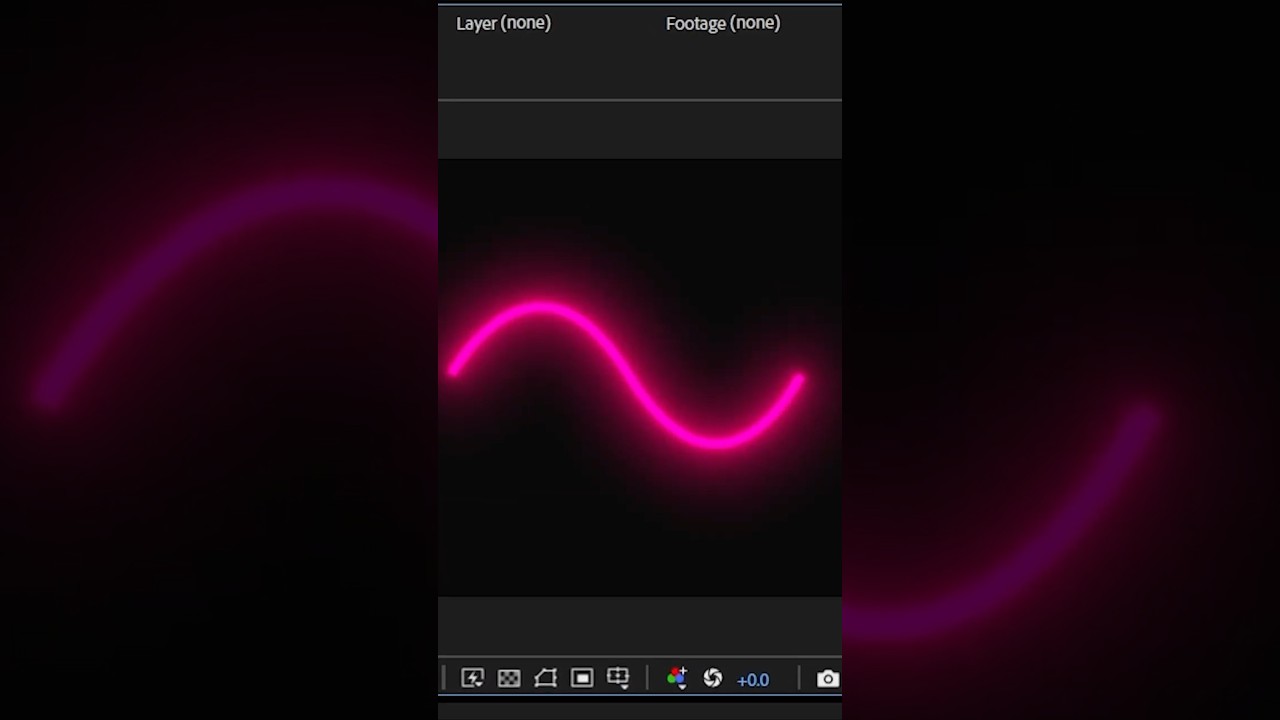Switch to the Footage (none) tab
The width and height of the screenshot is (1280, 720).
tap(722, 23)
